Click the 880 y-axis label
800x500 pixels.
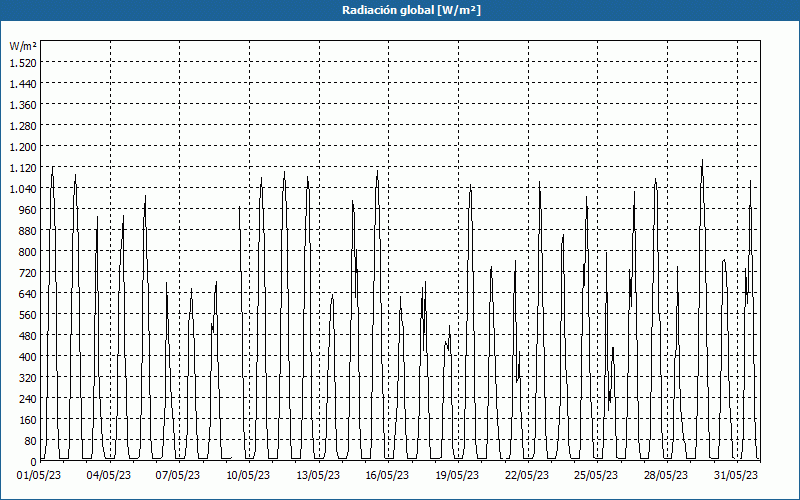[x=28, y=231]
